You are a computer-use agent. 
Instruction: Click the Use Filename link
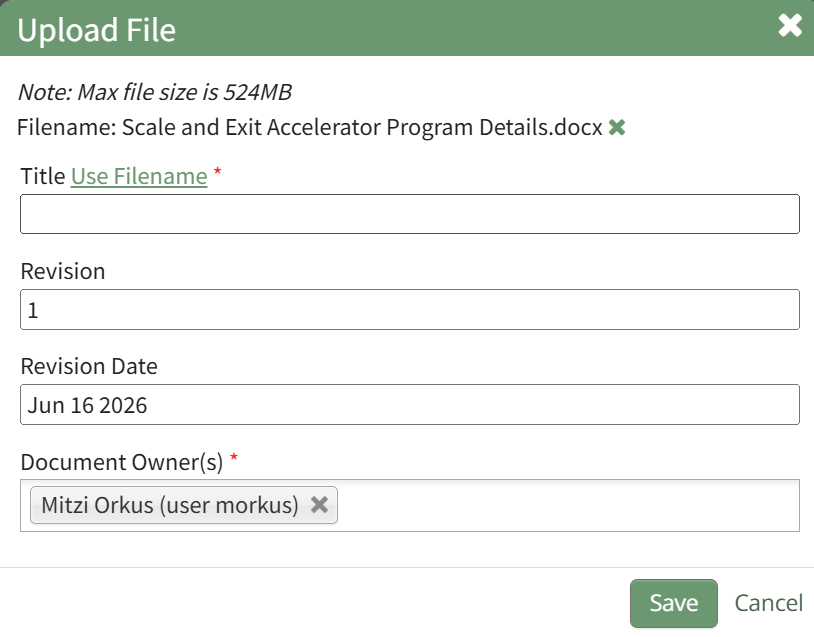coord(139,176)
